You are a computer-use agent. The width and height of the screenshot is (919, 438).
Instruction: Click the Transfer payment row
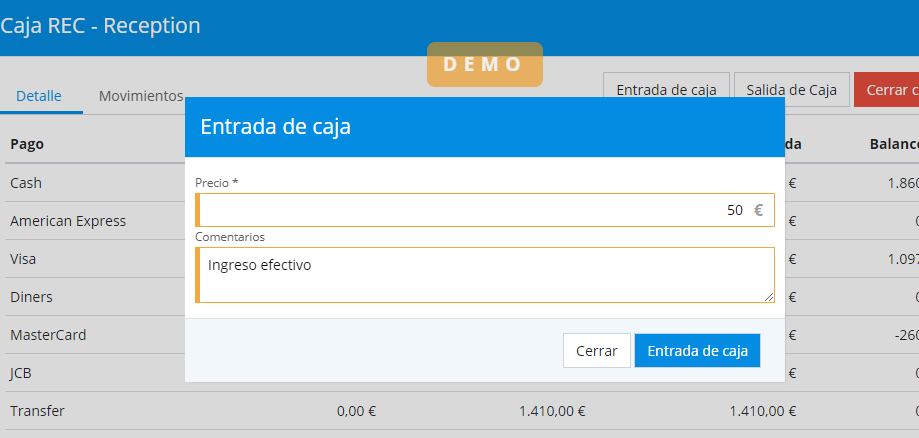point(37,411)
